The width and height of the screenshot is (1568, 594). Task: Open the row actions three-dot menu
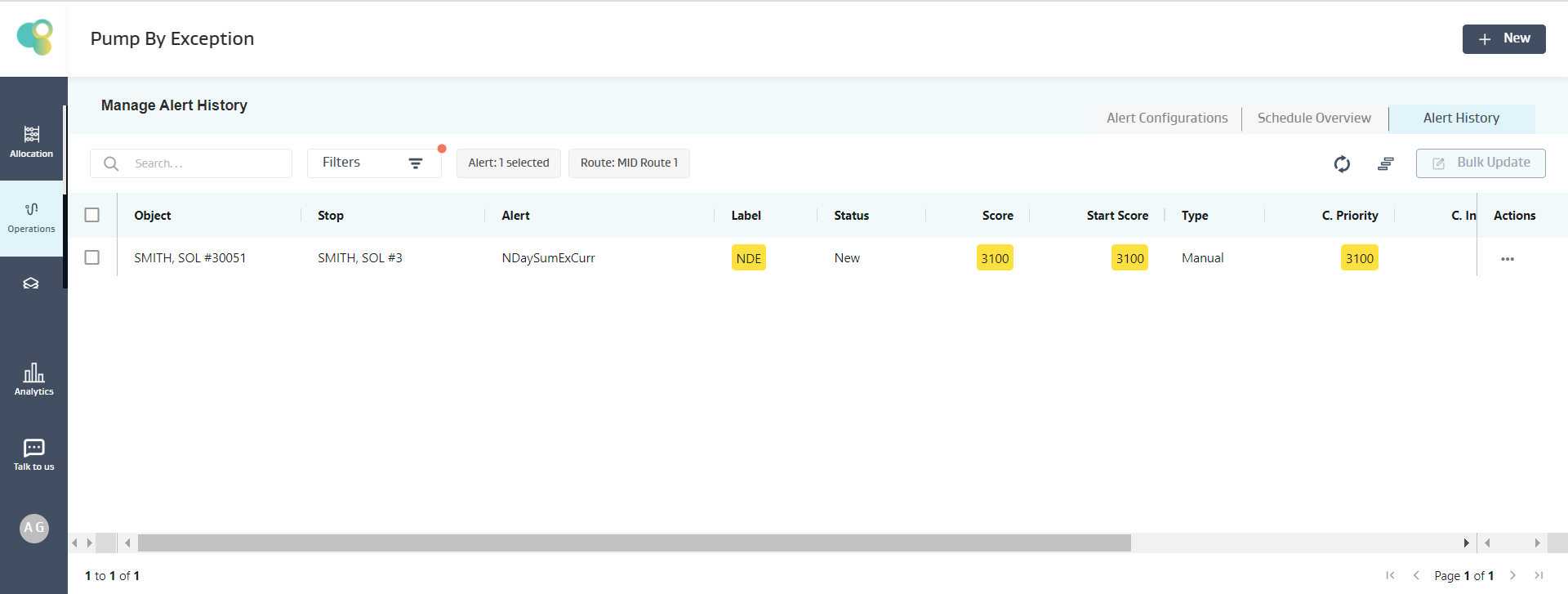click(1507, 259)
